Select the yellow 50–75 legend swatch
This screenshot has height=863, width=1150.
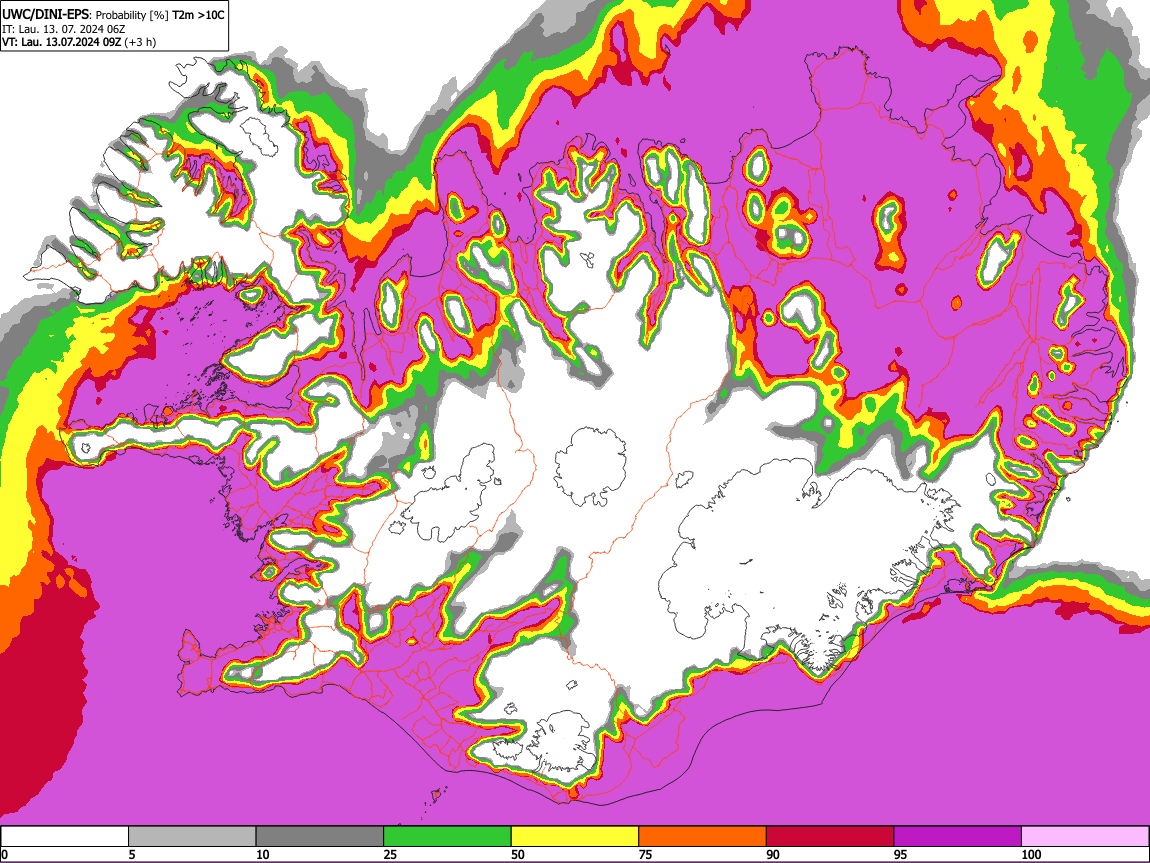coord(575,837)
